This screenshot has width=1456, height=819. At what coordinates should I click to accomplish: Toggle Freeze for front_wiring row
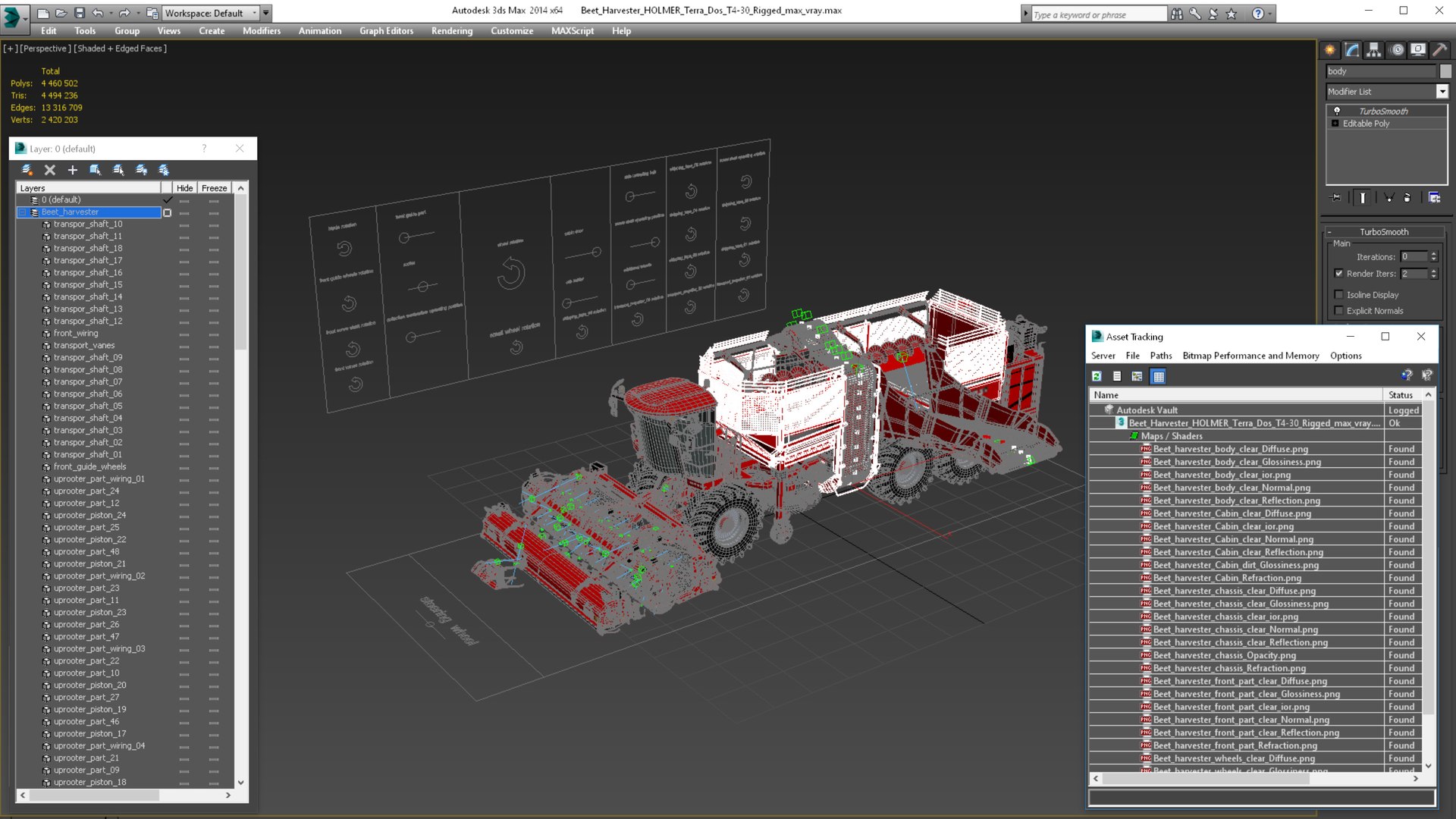(214, 334)
